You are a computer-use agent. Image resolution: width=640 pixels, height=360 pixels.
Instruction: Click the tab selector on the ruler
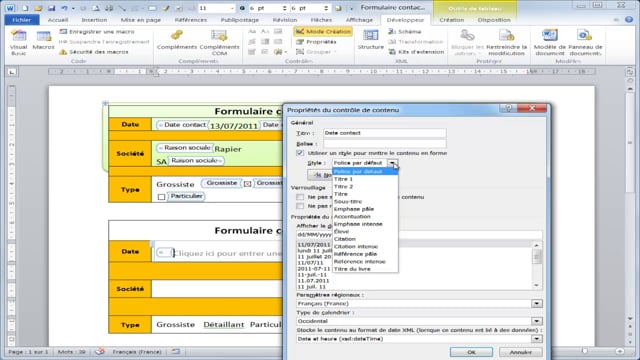coord(12,72)
